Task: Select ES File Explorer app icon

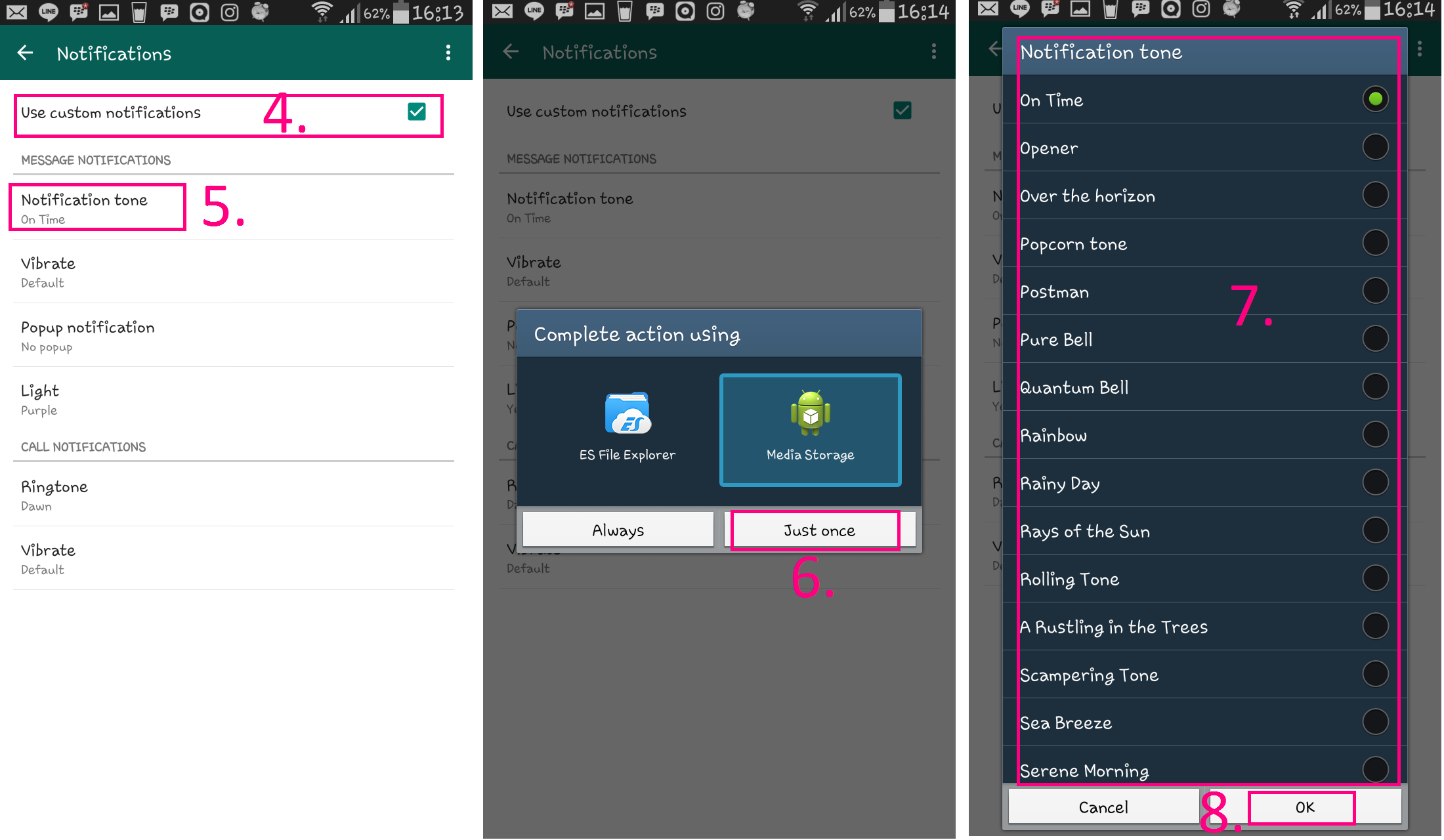Action: [x=627, y=413]
